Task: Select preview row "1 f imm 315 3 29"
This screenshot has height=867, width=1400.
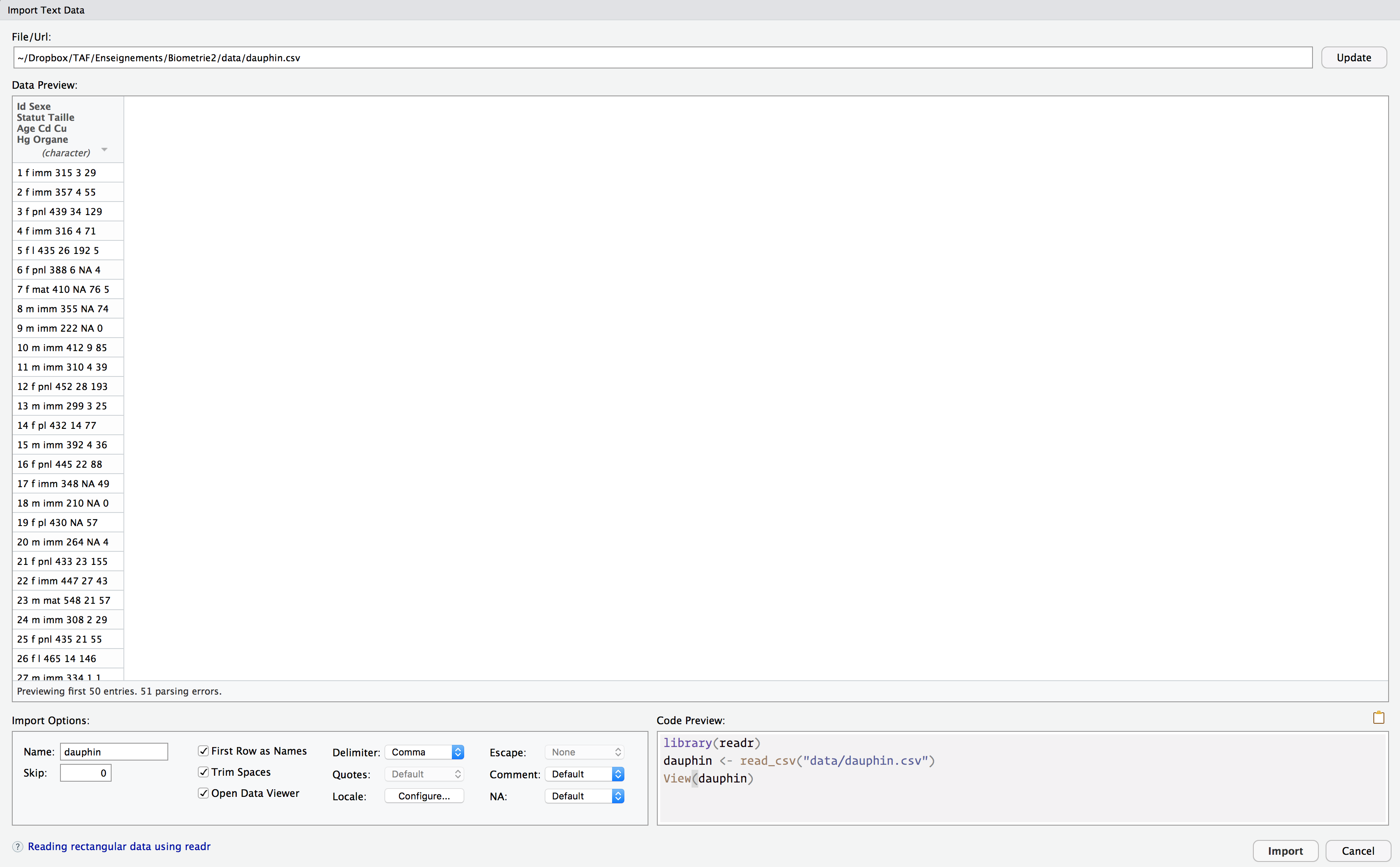Action: point(68,172)
